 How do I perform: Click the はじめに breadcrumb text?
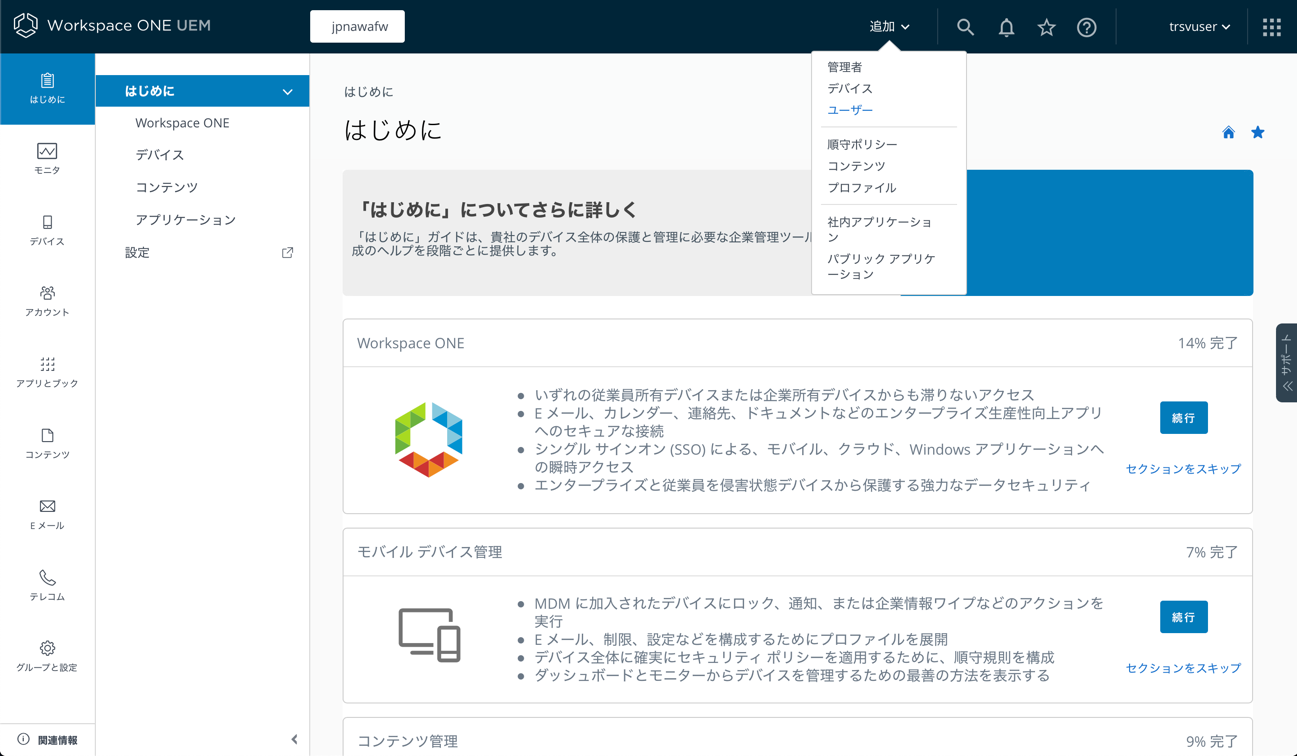coord(369,92)
